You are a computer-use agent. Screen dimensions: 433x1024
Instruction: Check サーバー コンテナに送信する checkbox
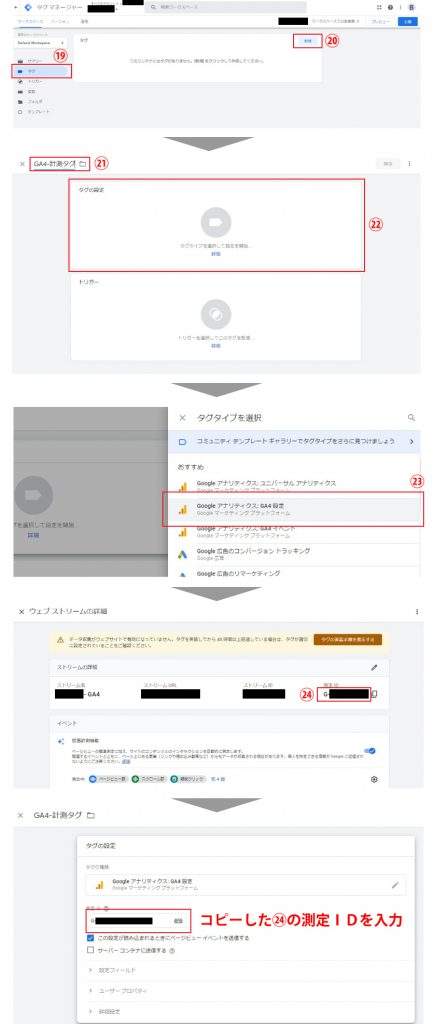91,950
